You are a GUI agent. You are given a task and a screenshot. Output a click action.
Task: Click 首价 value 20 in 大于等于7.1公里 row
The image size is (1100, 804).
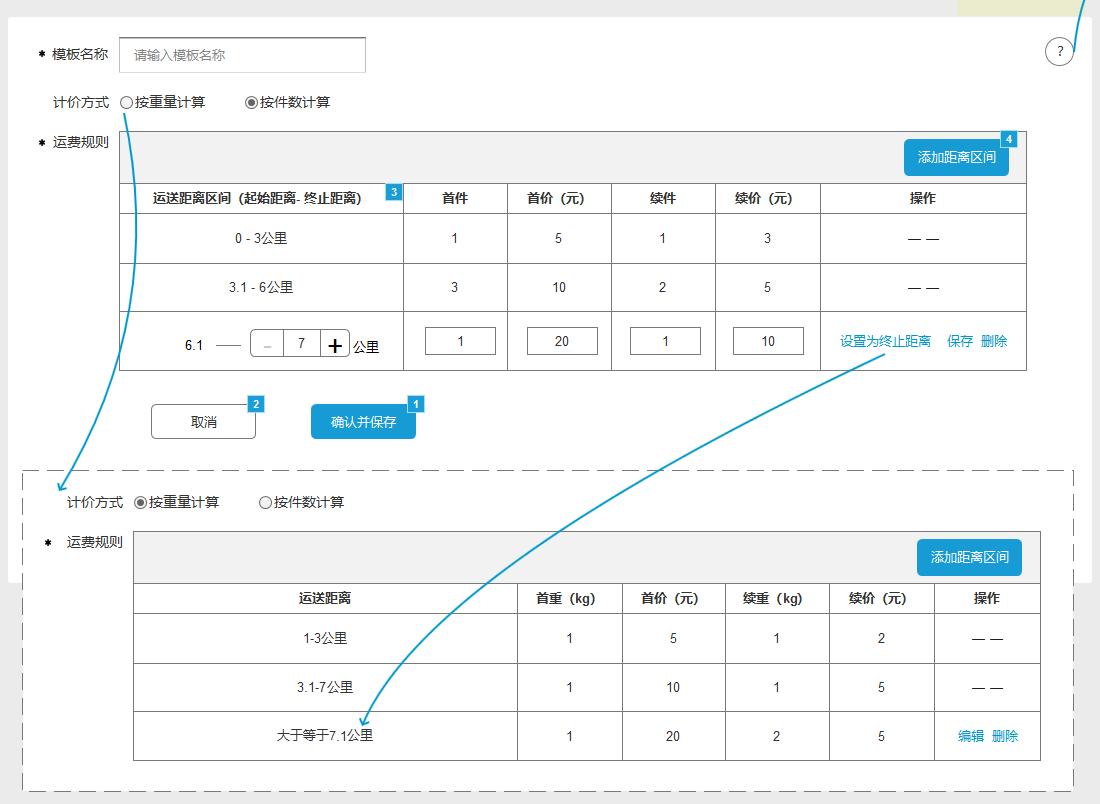tap(672, 736)
